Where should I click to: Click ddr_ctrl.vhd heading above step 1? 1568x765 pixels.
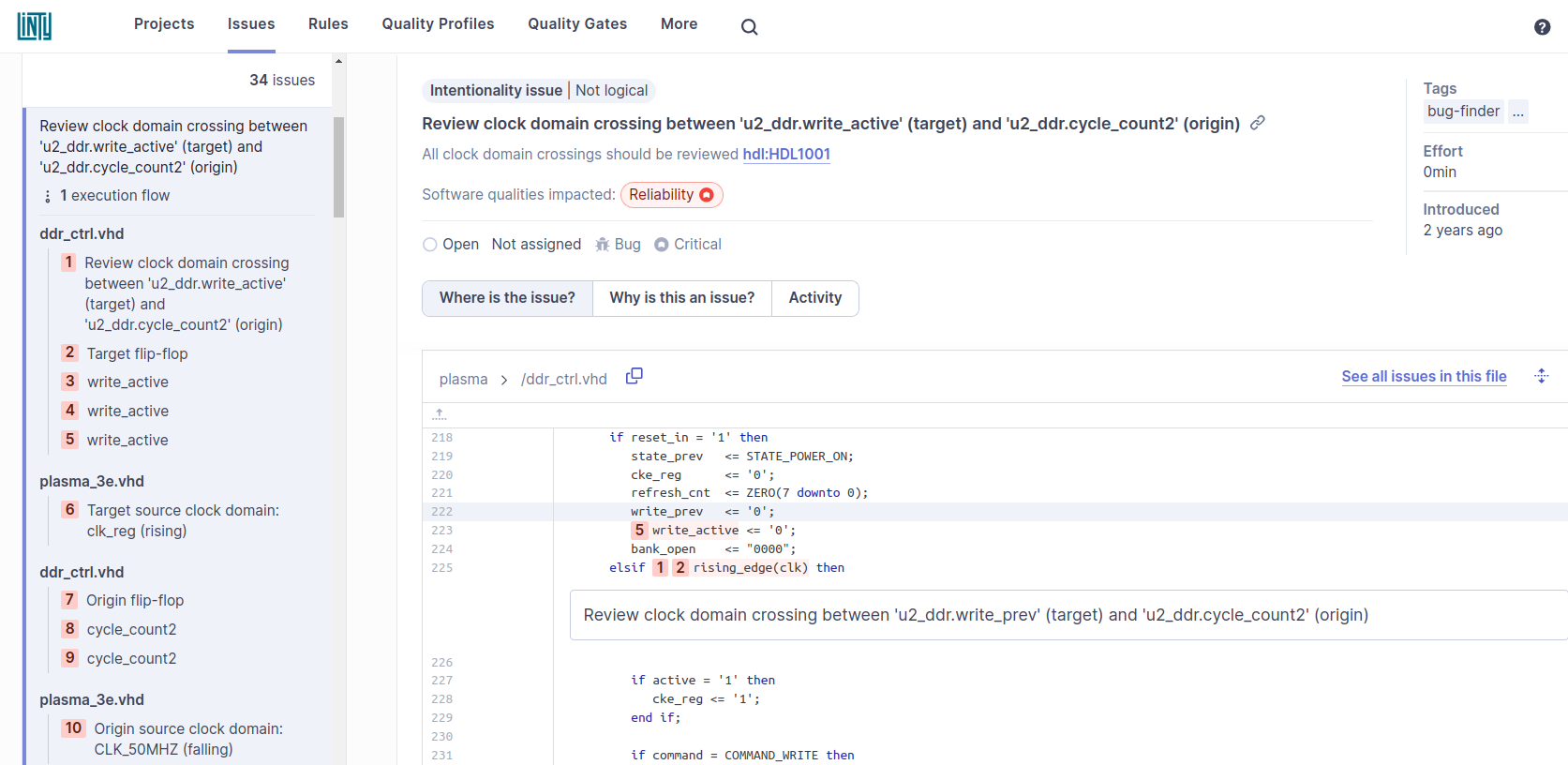coord(82,234)
